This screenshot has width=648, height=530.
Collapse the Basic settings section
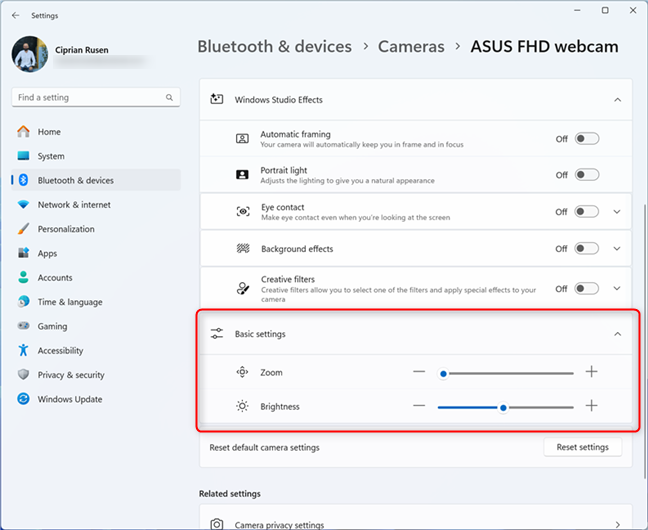[617, 334]
